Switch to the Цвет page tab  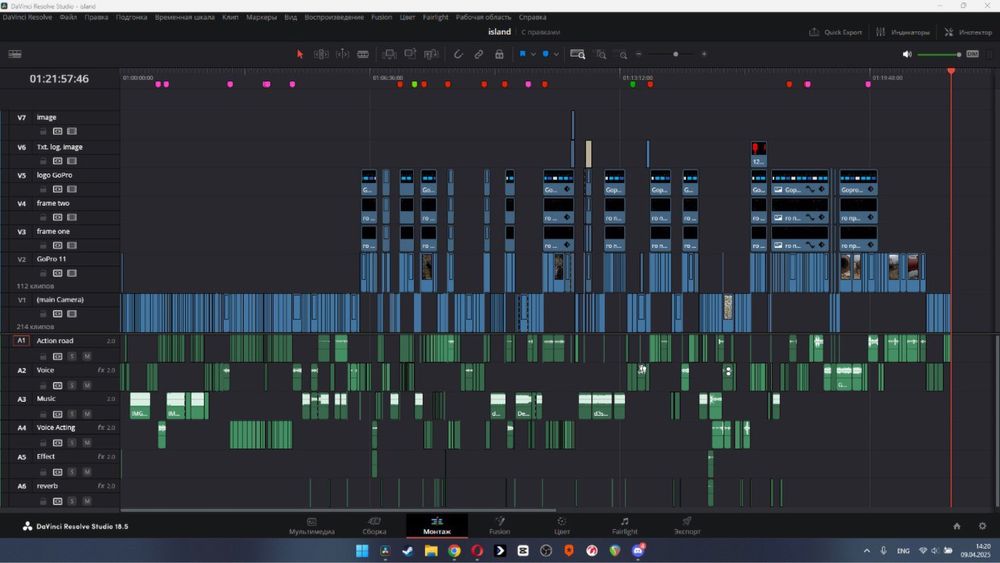[562, 526]
